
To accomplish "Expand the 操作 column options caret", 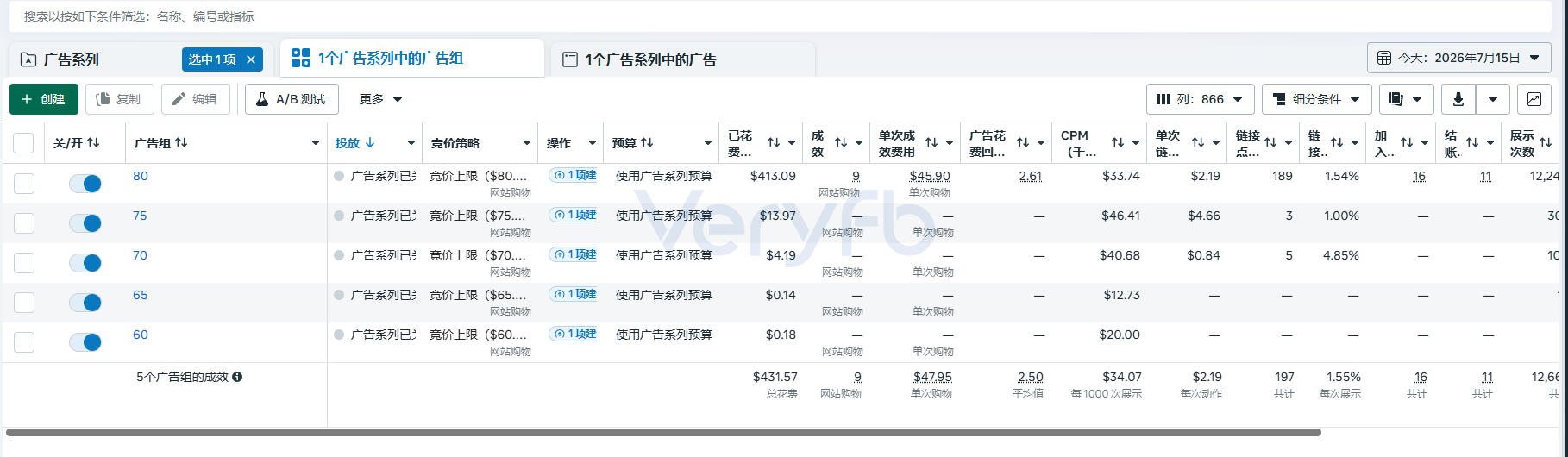I will [x=593, y=143].
